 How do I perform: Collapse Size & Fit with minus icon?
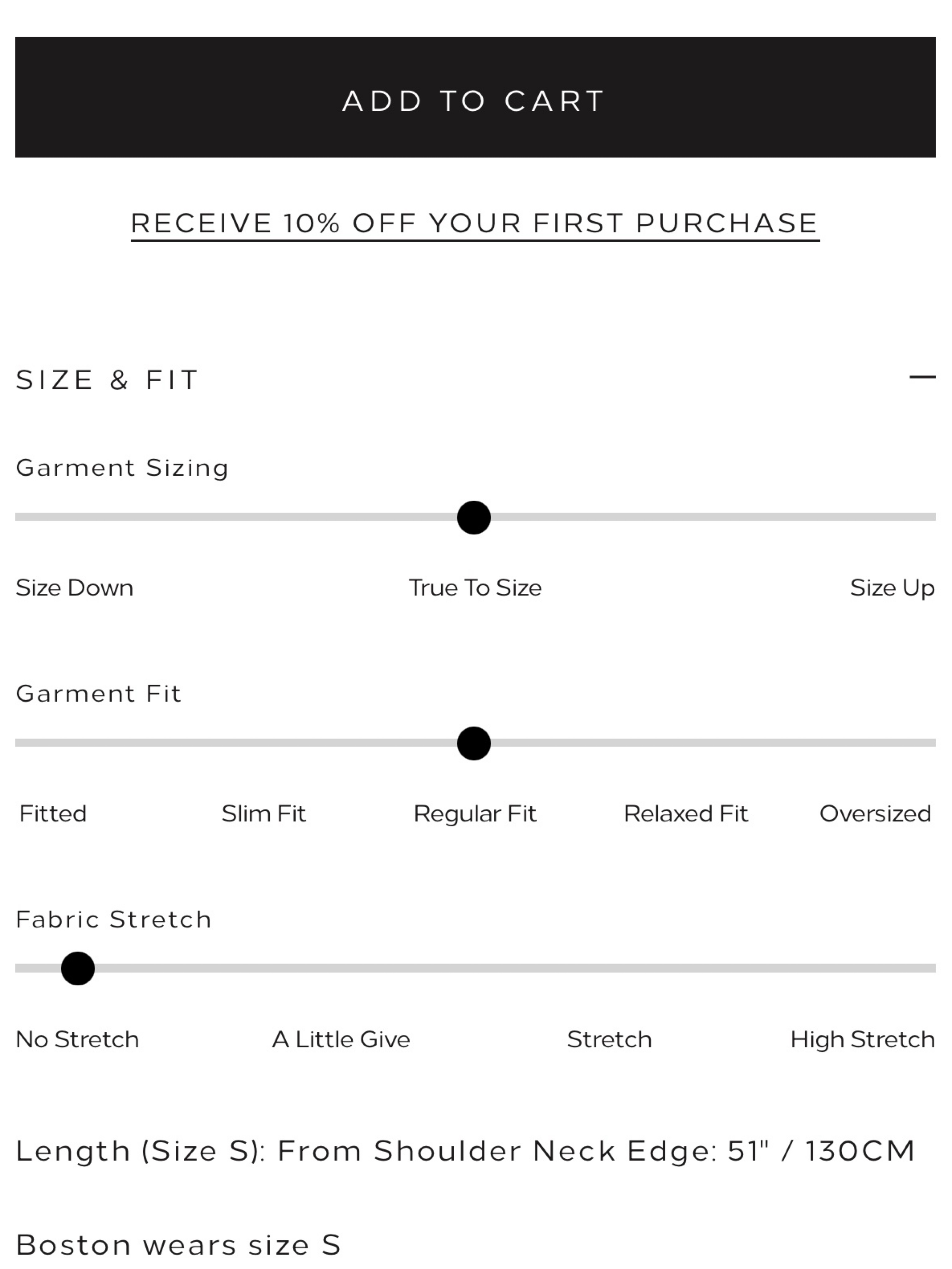(x=922, y=377)
